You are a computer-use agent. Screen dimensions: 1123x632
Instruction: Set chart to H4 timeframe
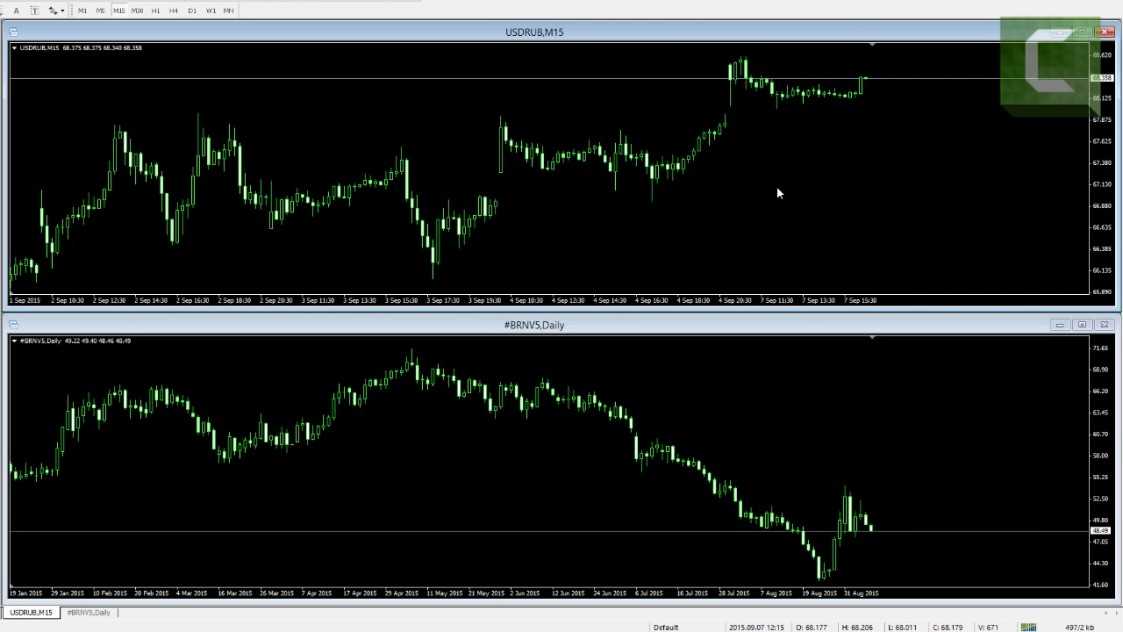[x=173, y=10]
